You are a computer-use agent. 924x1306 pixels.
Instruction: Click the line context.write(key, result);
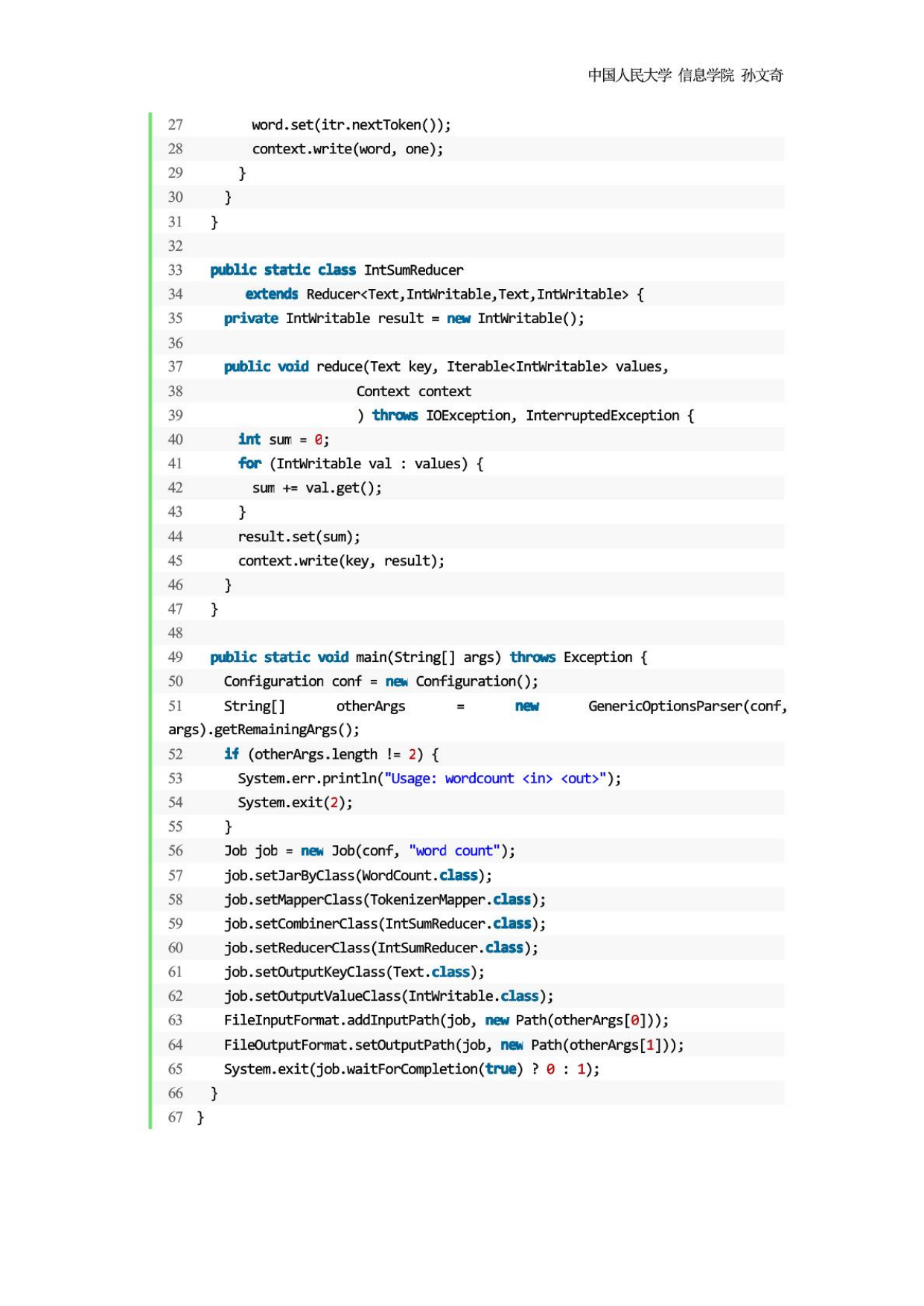(x=341, y=561)
